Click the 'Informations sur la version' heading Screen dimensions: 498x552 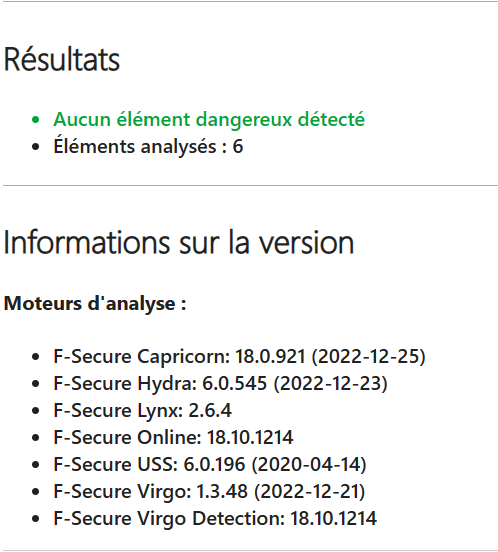click(x=179, y=243)
